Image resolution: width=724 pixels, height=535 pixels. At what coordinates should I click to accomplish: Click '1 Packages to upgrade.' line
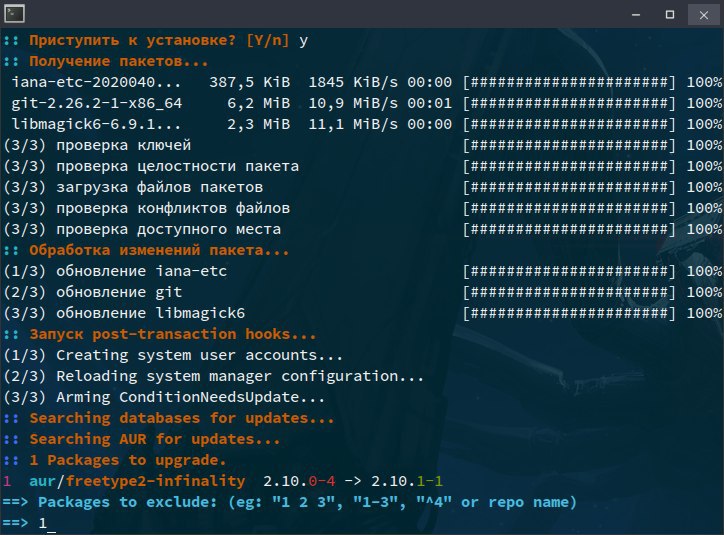coord(128,460)
